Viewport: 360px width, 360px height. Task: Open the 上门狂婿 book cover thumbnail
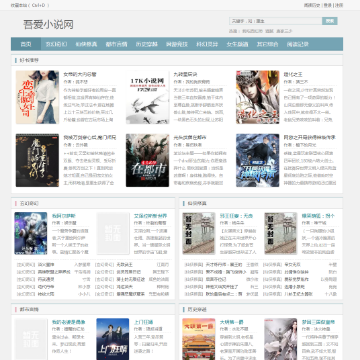pos(113,339)
